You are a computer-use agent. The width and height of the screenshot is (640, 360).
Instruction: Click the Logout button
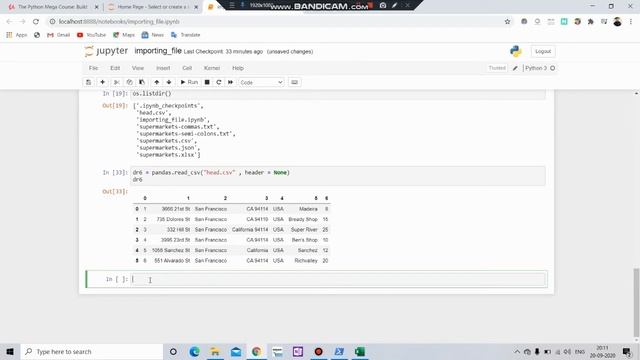543,51
